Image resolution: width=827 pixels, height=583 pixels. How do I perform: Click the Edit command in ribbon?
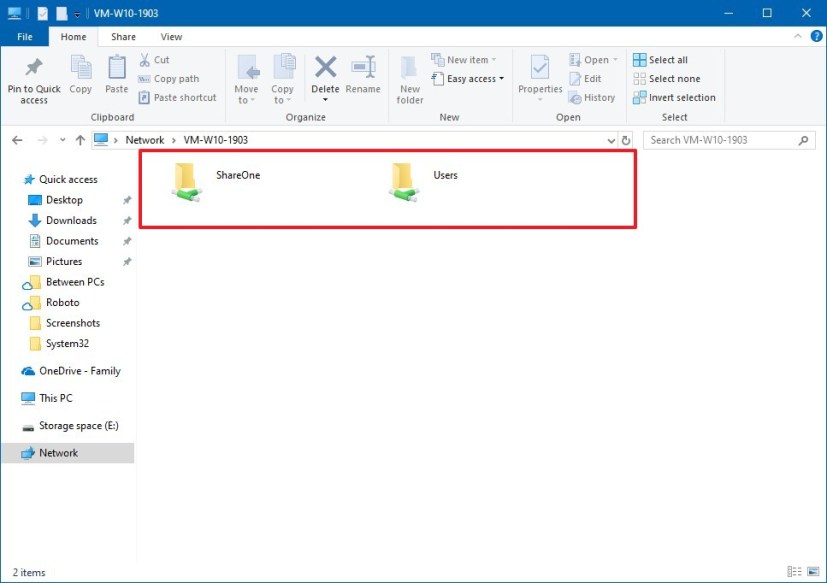click(585, 79)
